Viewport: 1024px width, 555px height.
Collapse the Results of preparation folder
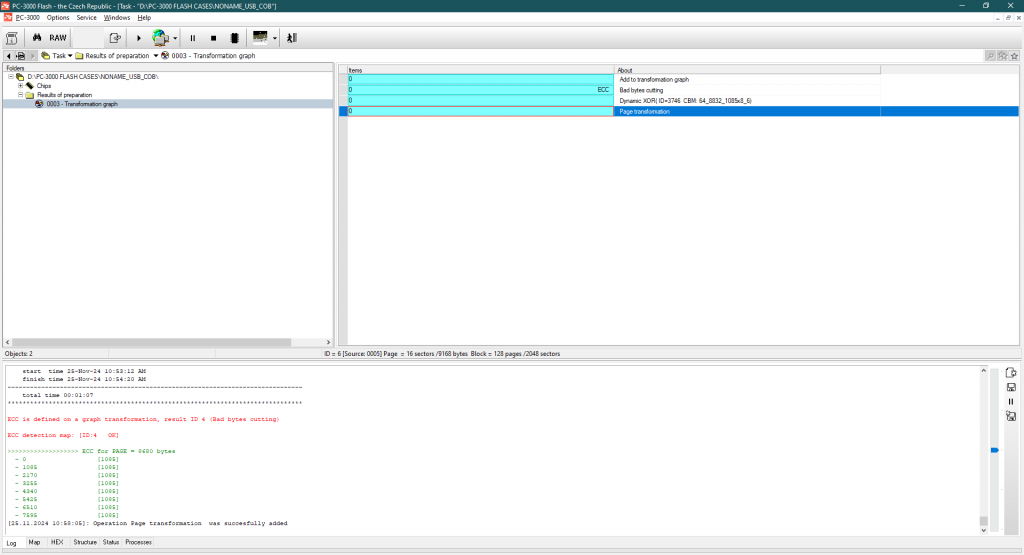(x=20, y=95)
